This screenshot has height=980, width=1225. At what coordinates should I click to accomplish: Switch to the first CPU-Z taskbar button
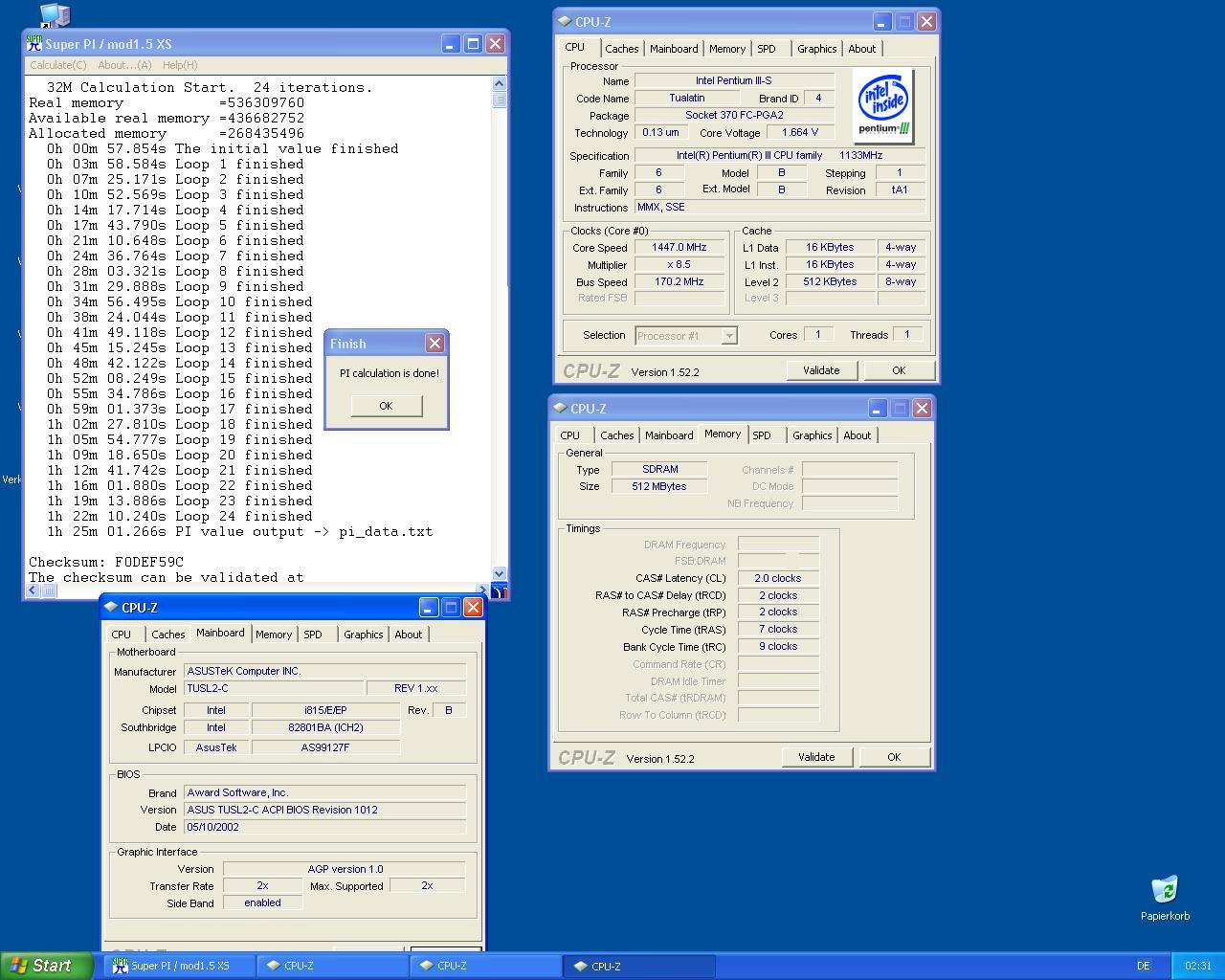(x=332, y=966)
